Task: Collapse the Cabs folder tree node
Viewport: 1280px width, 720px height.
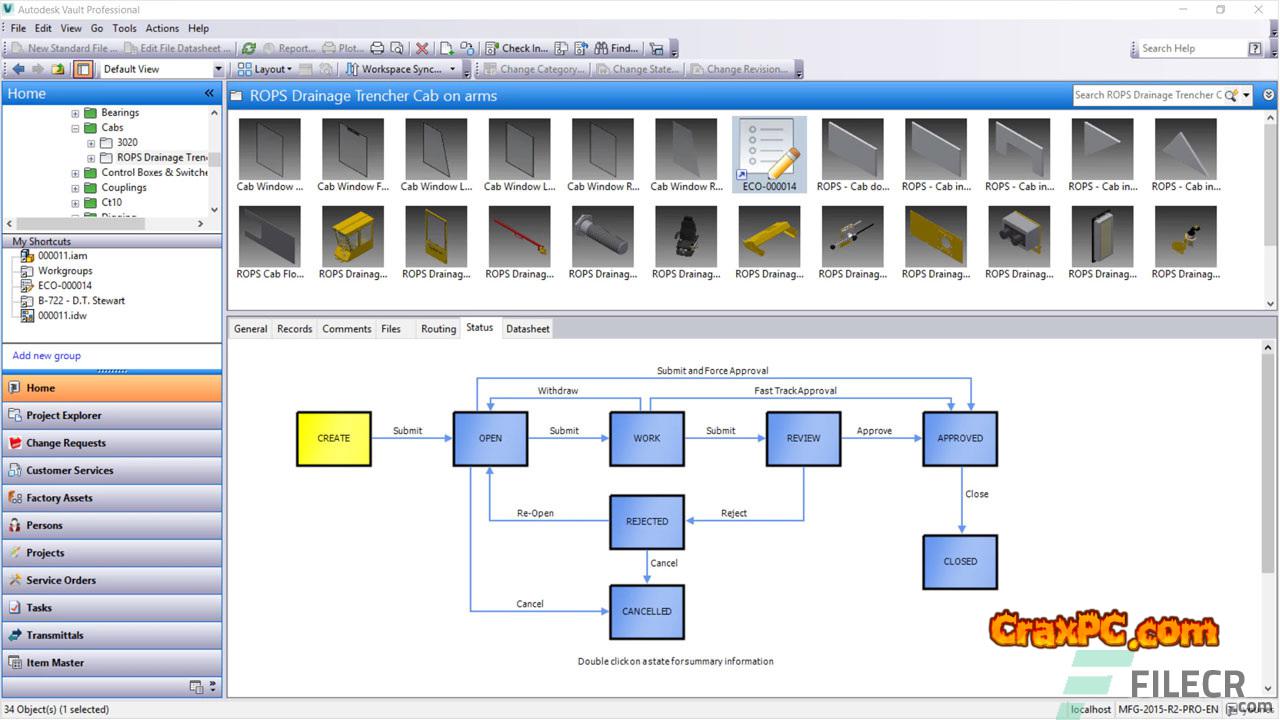Action: click(x=76, y=128)
